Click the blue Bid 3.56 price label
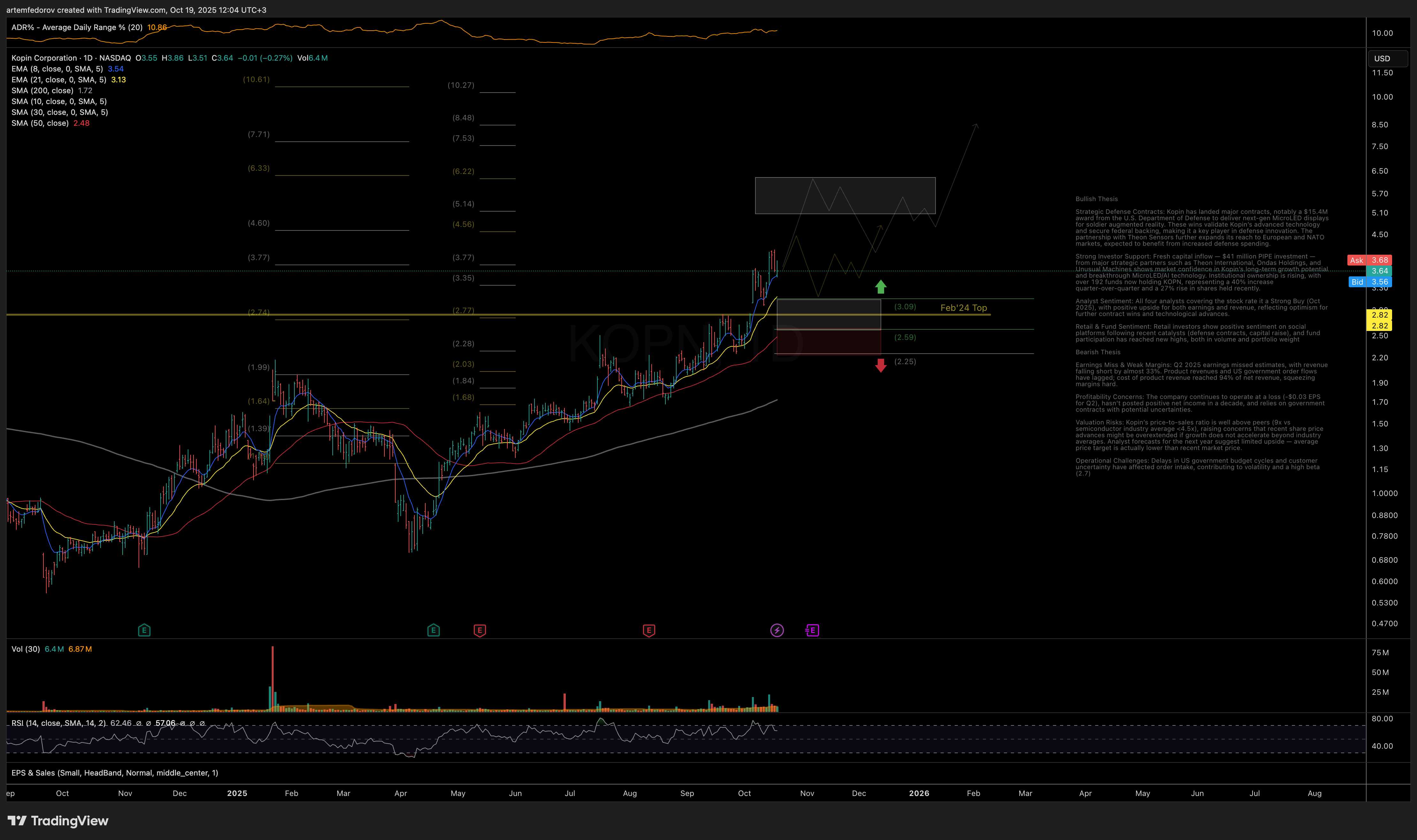 [1369, 282]
